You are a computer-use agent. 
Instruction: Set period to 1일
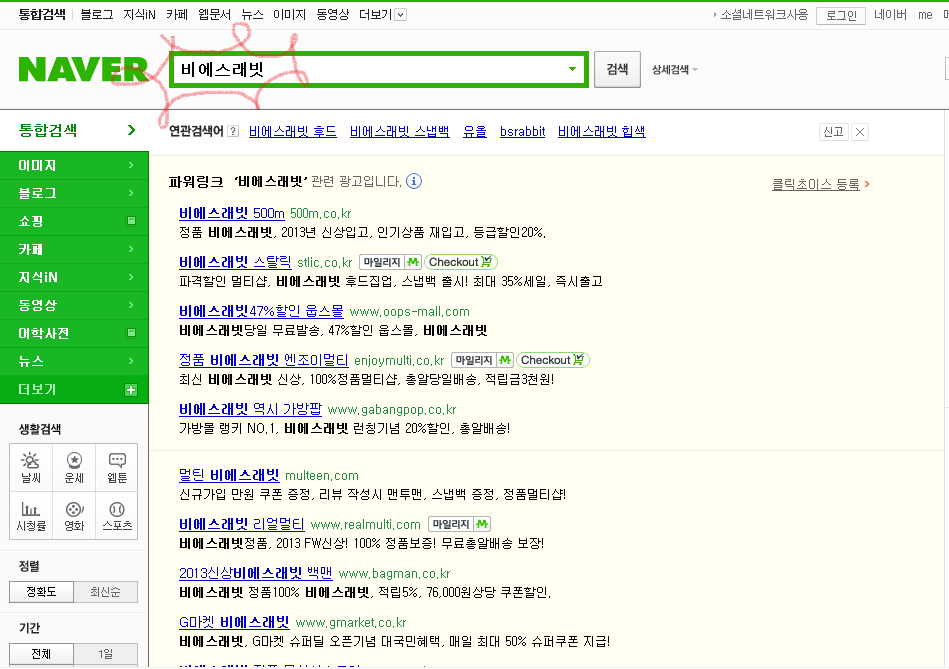pyautogui.click(x=105, y=654)
